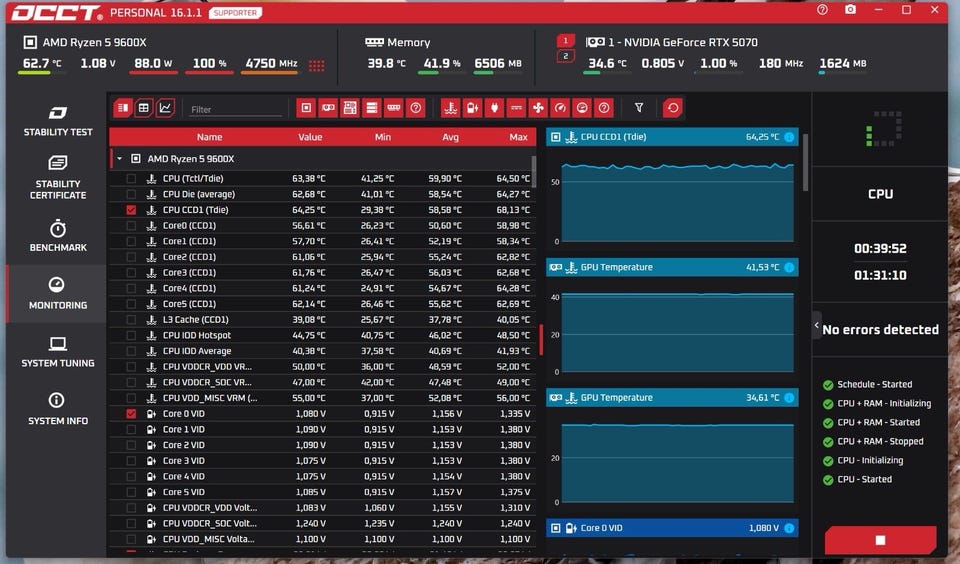The width and height of the screenshot is (960, 564).
Task: Uncheck the Core 0 VID checkbox
Action: (131, 414)
